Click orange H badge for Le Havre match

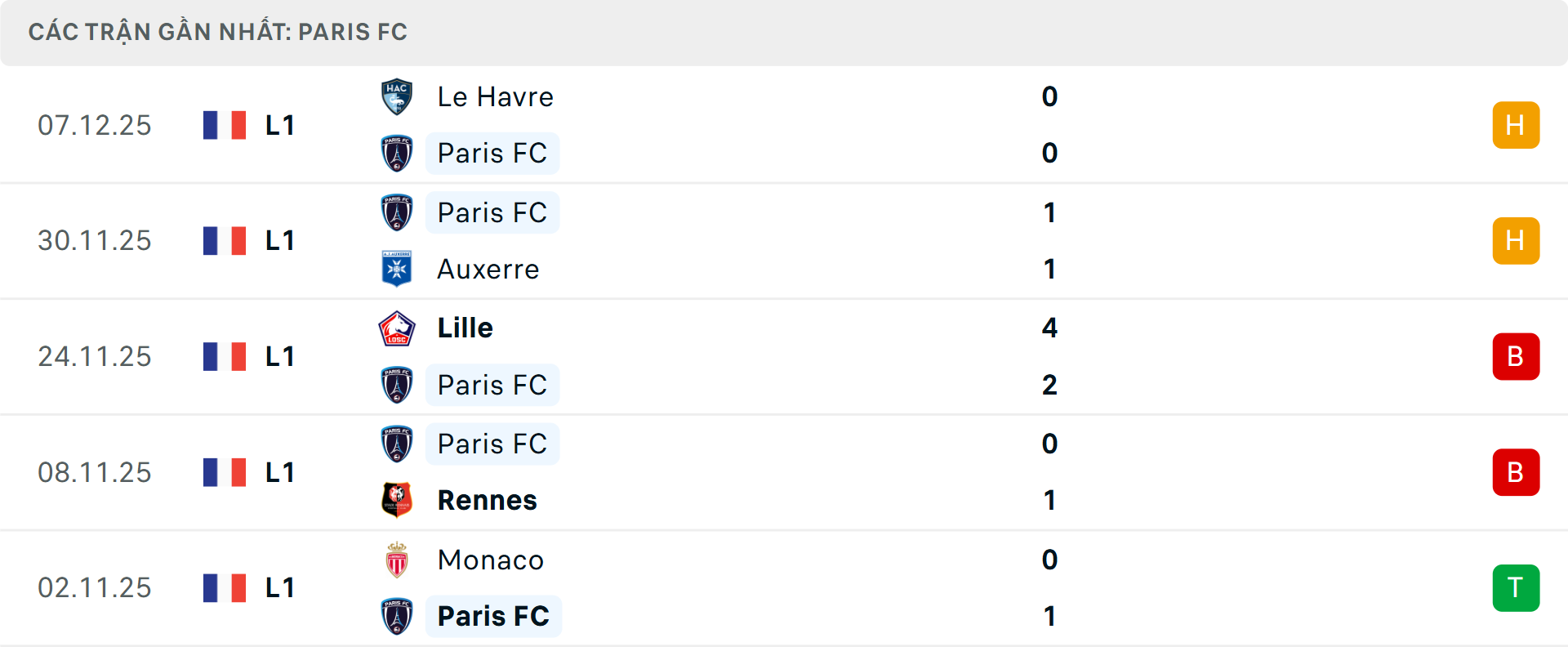point(1516,125)
